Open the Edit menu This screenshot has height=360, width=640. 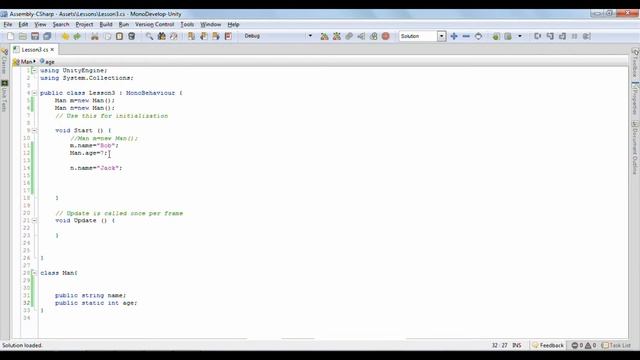(x=23, y=24)
